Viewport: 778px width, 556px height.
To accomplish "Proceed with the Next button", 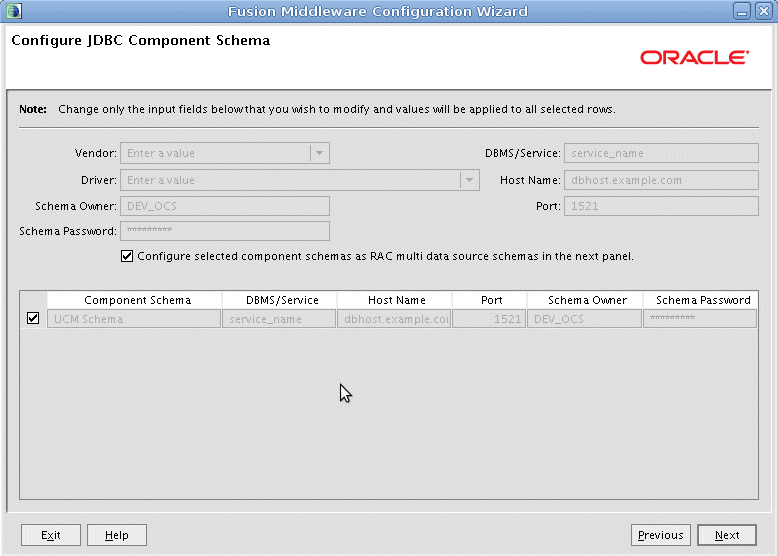I will (727, 535).
